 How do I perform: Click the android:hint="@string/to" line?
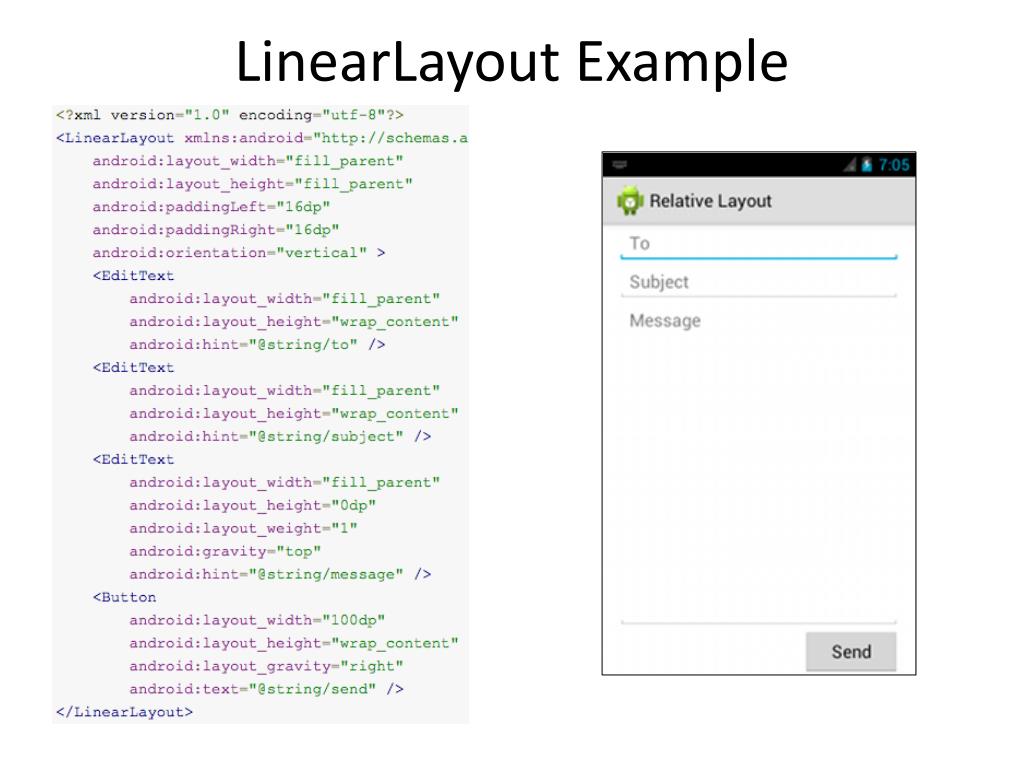pyautogui.click(x=257, y=345)
